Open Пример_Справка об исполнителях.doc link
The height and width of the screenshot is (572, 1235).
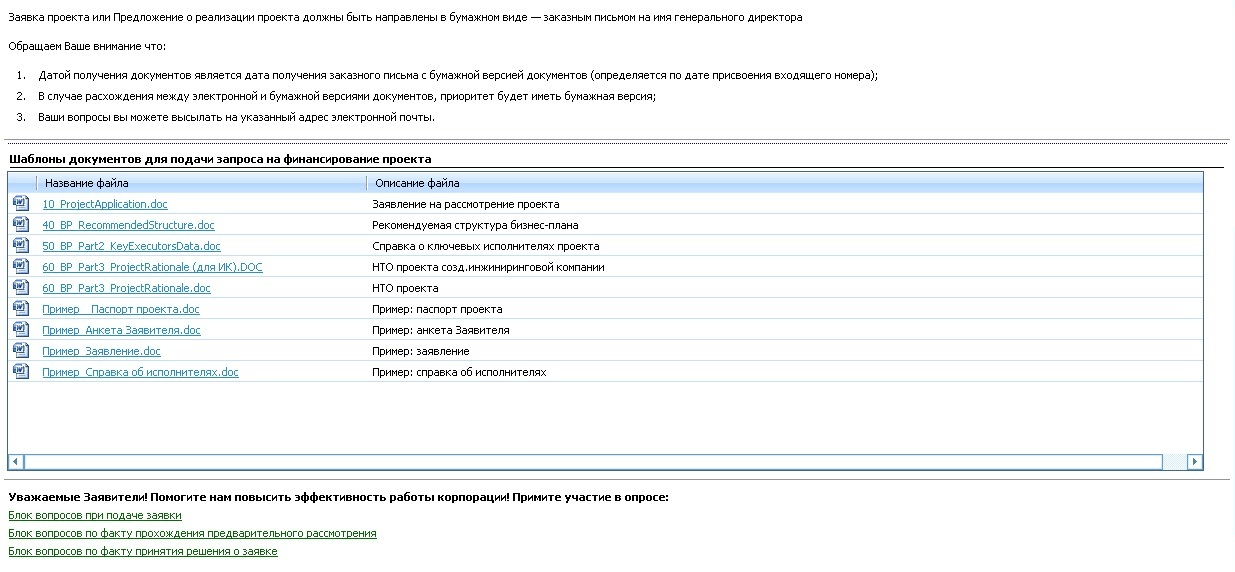140,372
